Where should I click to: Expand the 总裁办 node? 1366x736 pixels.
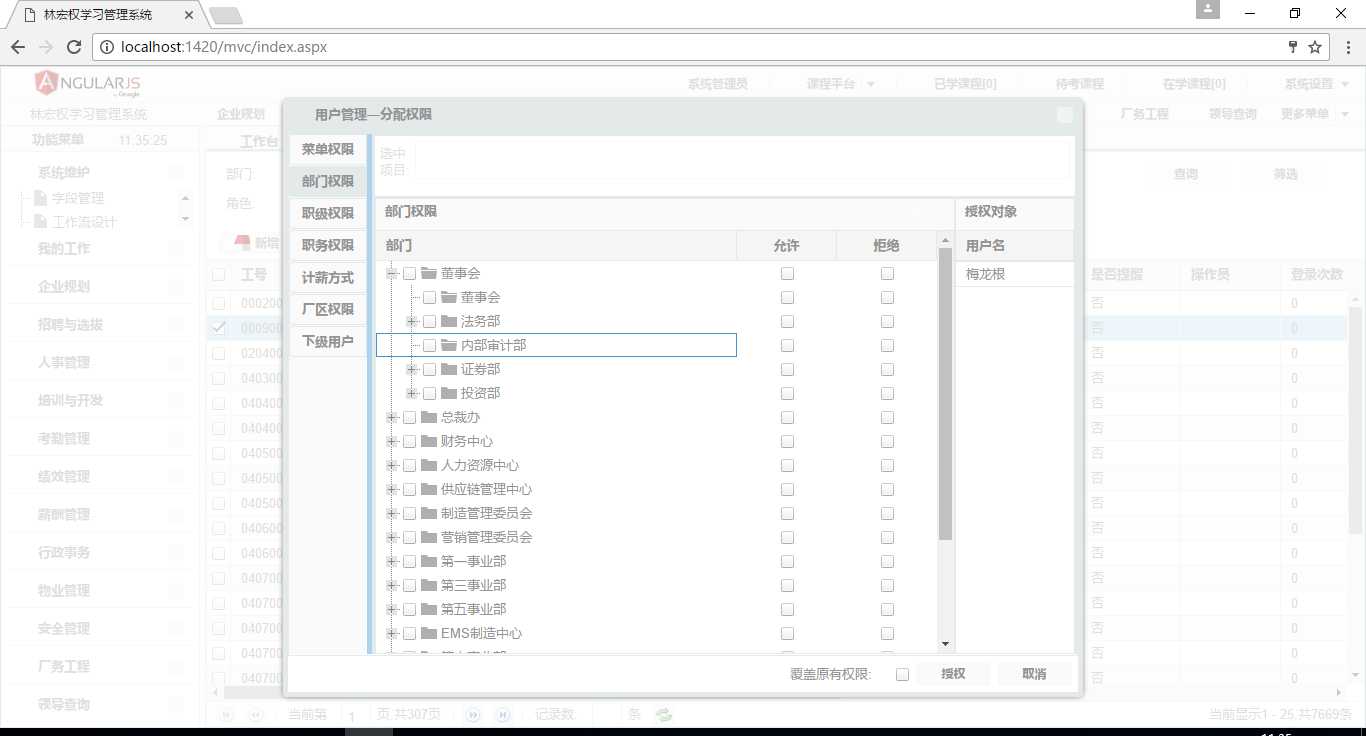[391, 417]
